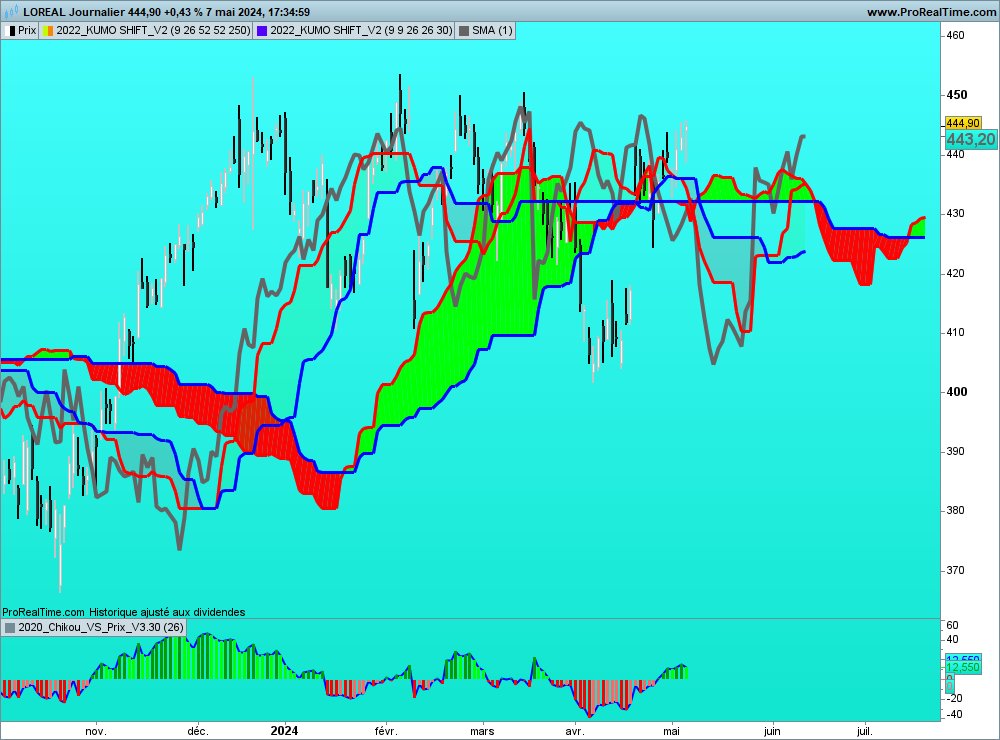
Task: Click the yellow 444,90 last-price tag
Action: 963,121
